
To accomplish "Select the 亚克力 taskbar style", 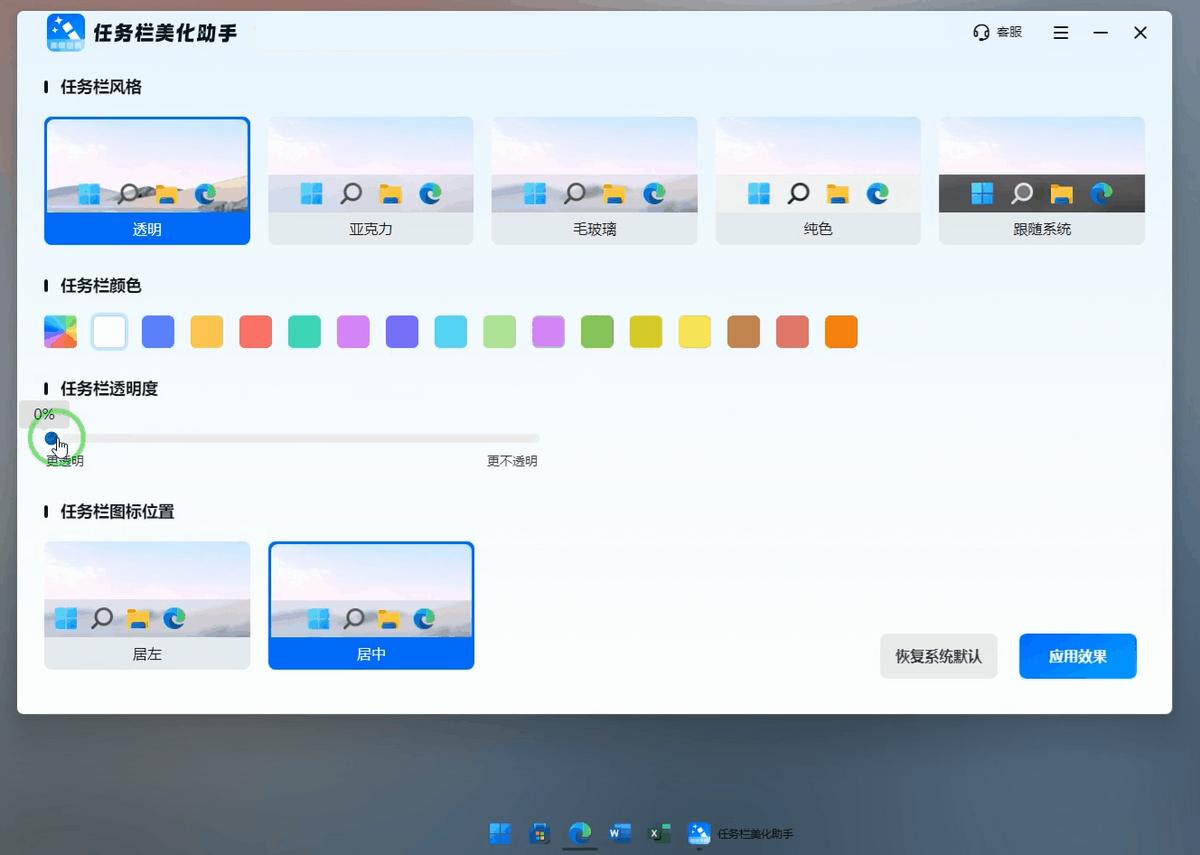I will [x=370, y=180].
